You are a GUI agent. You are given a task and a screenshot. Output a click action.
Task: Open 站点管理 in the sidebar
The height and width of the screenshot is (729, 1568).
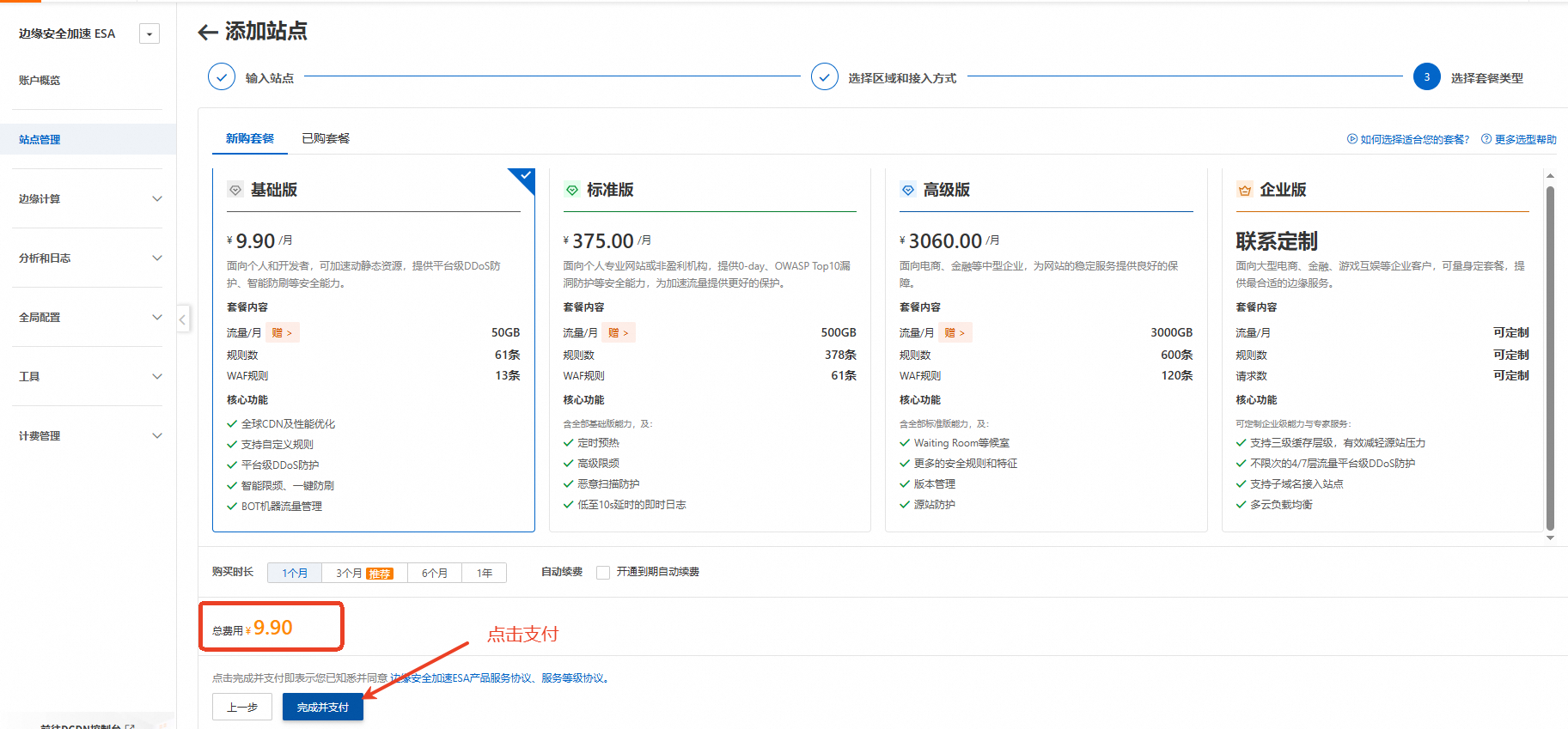tap(88, 139)
